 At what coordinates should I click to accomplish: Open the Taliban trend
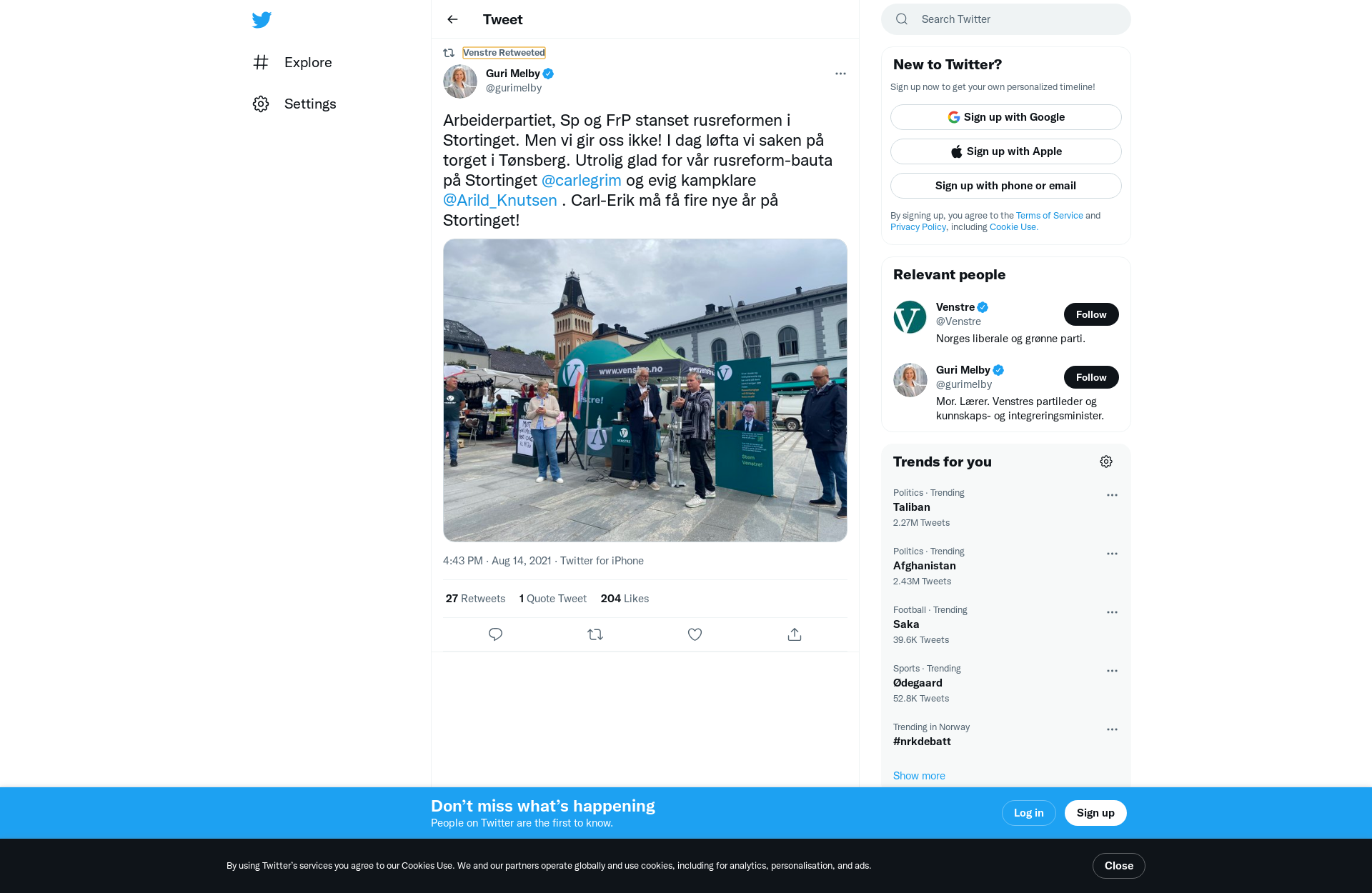coord(912,507)
